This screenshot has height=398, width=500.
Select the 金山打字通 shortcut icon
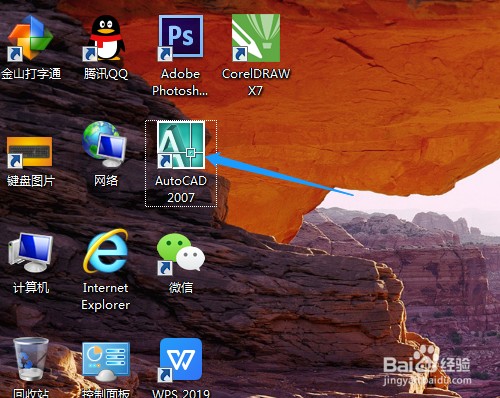(x=30, y=38)
